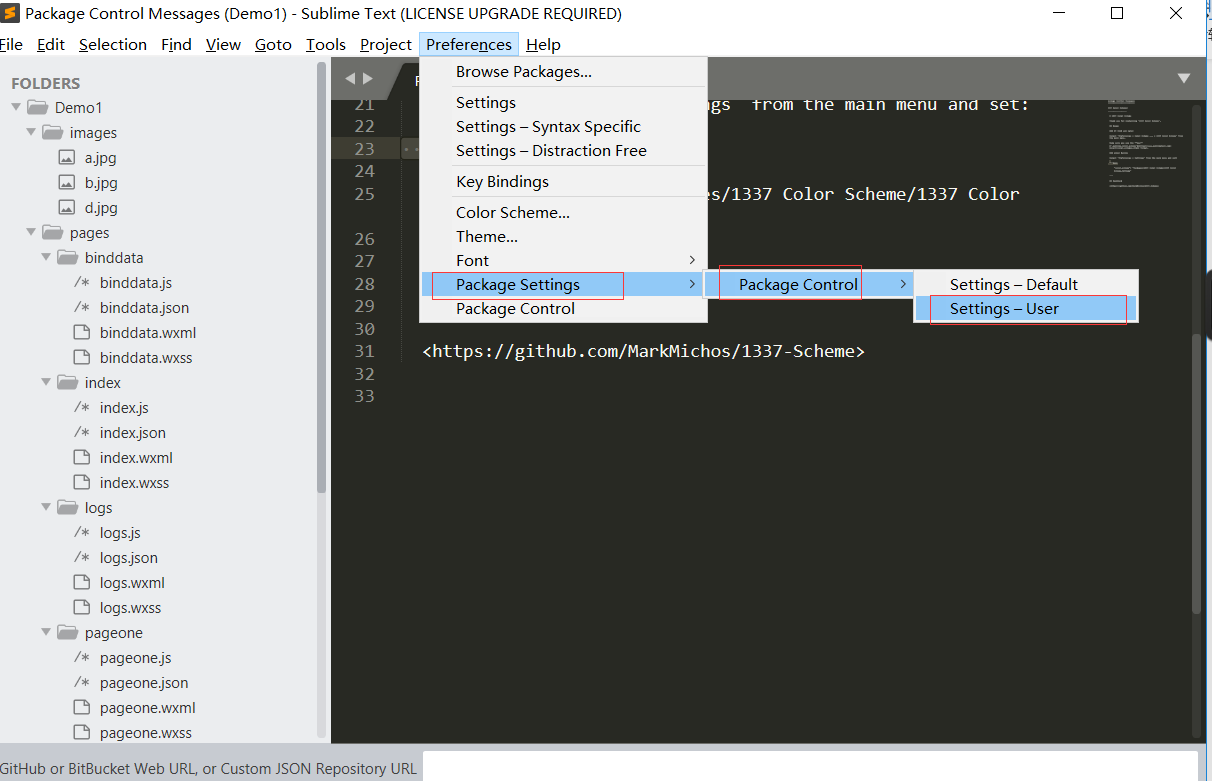Open Settings – User for Package Control
Viewport: 1212px width, 781px height.
pos(1026,308)
